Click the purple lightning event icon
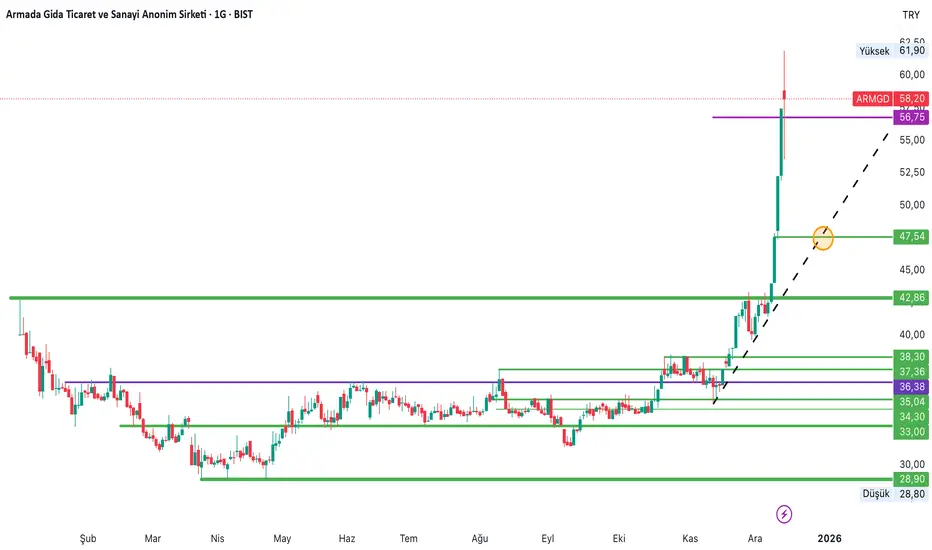 pyautogui.click(x=784, y=514)
